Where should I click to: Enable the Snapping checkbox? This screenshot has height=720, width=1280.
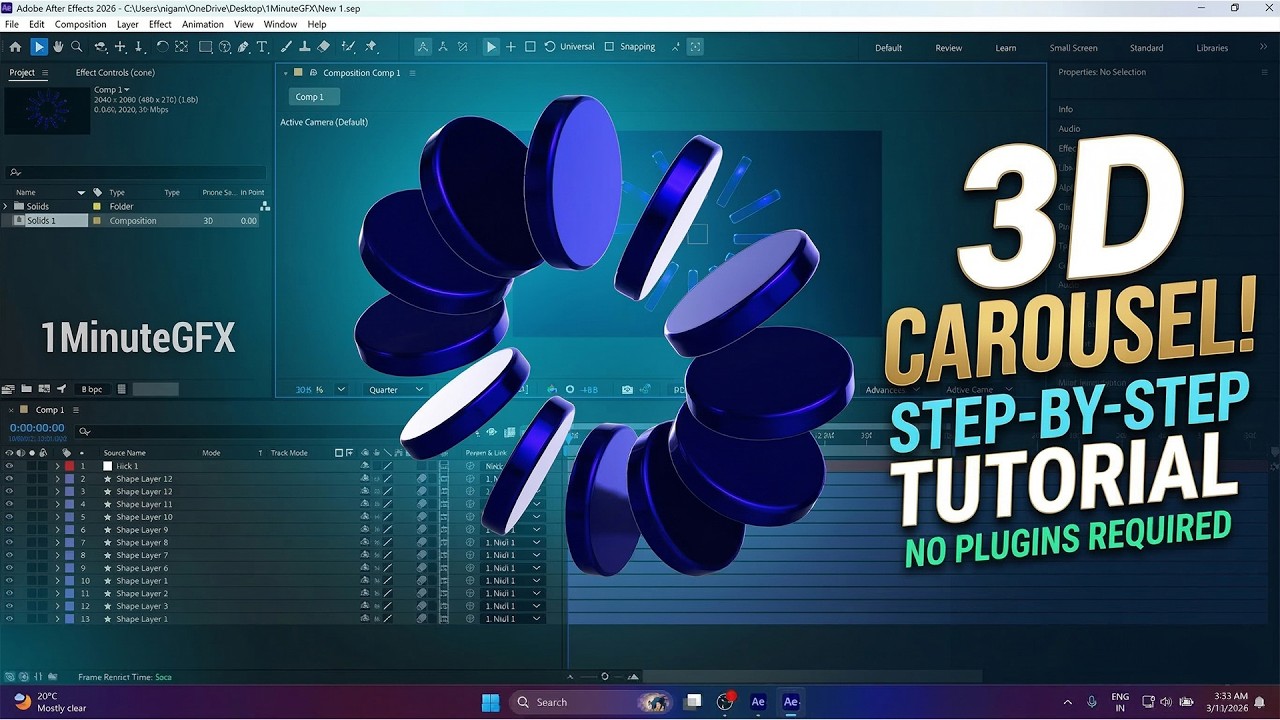[x=609, y=47]
